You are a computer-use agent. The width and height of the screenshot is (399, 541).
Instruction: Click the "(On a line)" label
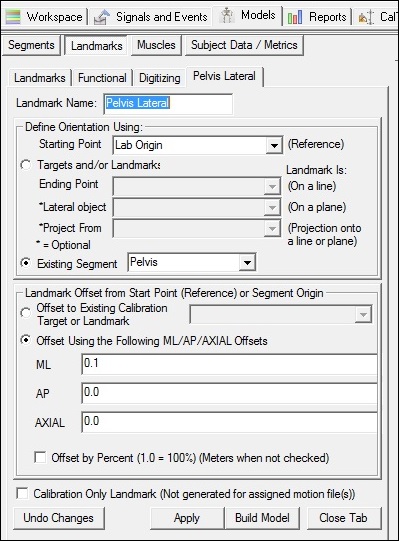tap(312, 186)
